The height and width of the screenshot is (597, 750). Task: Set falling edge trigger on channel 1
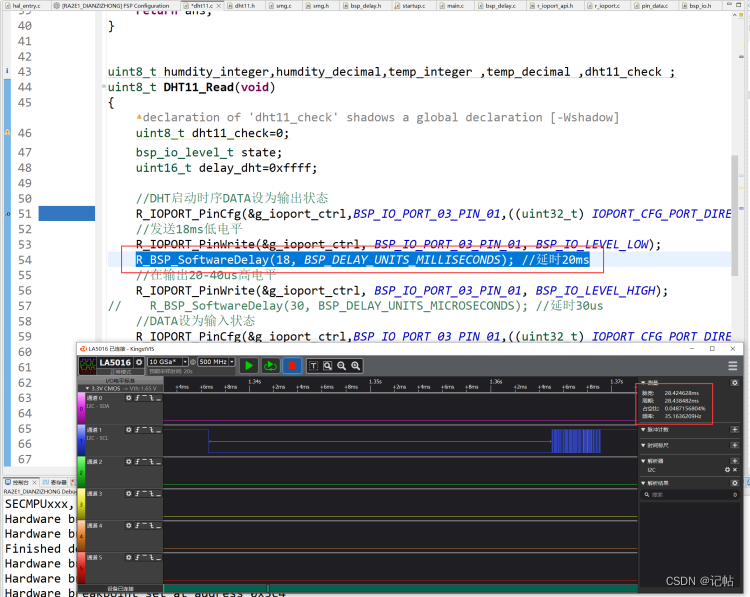coord(151,430)
